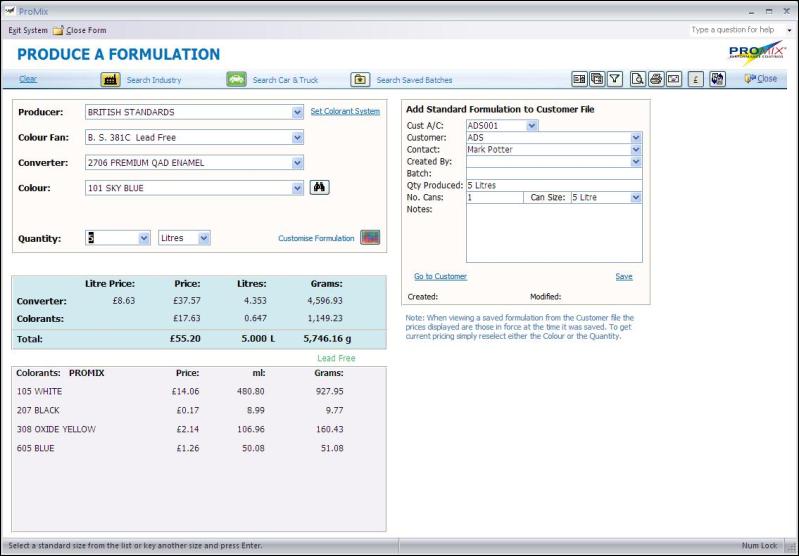The image size is (799, 556).
Task: Click the Save link in customer panel
Action: (x=623, y=277)
